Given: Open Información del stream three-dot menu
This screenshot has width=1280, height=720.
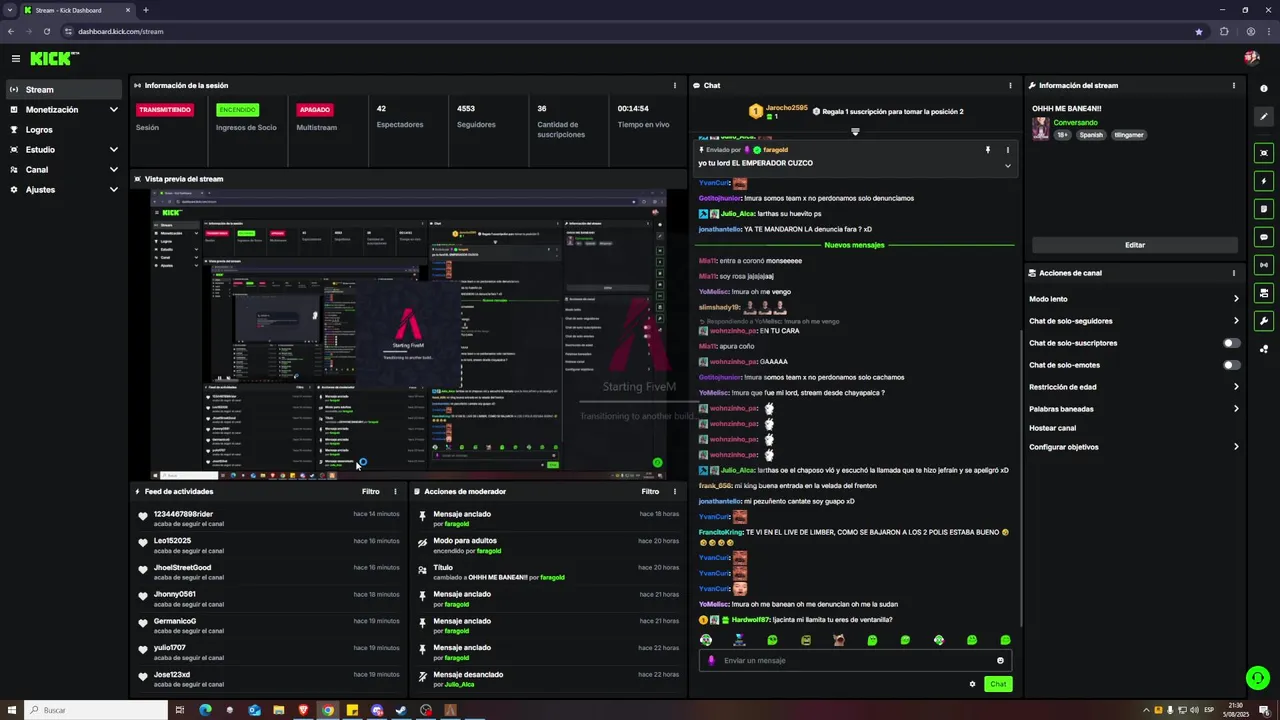Looking at the screenshot, I should [x=1234, y=86].
